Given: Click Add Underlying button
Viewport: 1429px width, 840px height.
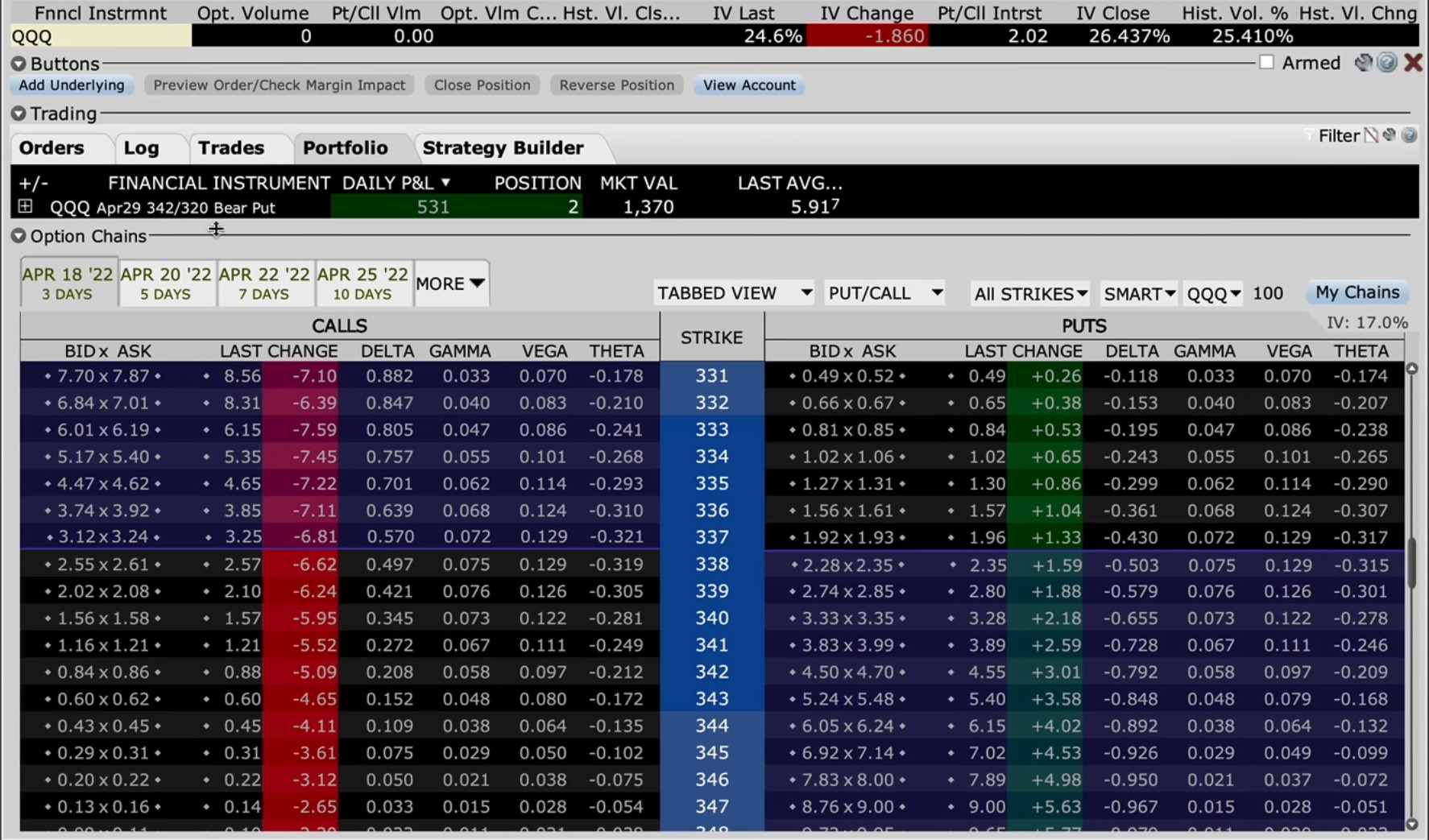Looking at the screenshot, I should pos(72,85).
